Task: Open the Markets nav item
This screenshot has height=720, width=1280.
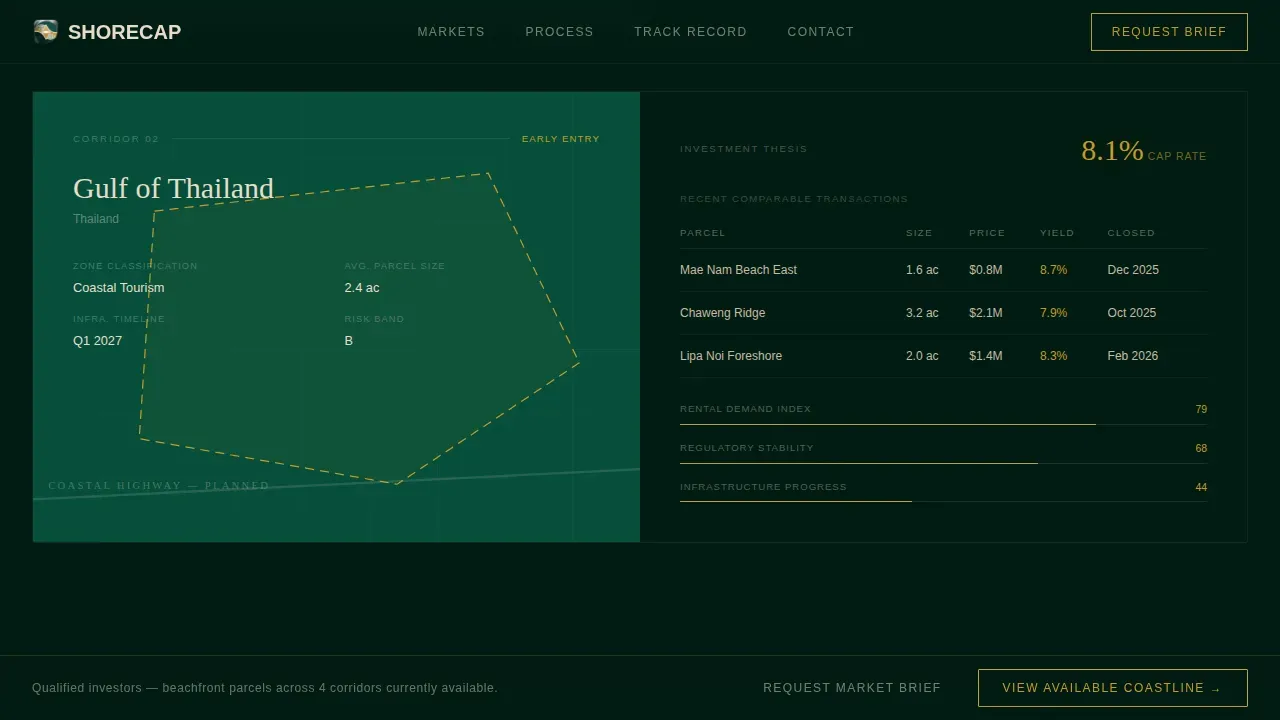Action: (451, 32)
